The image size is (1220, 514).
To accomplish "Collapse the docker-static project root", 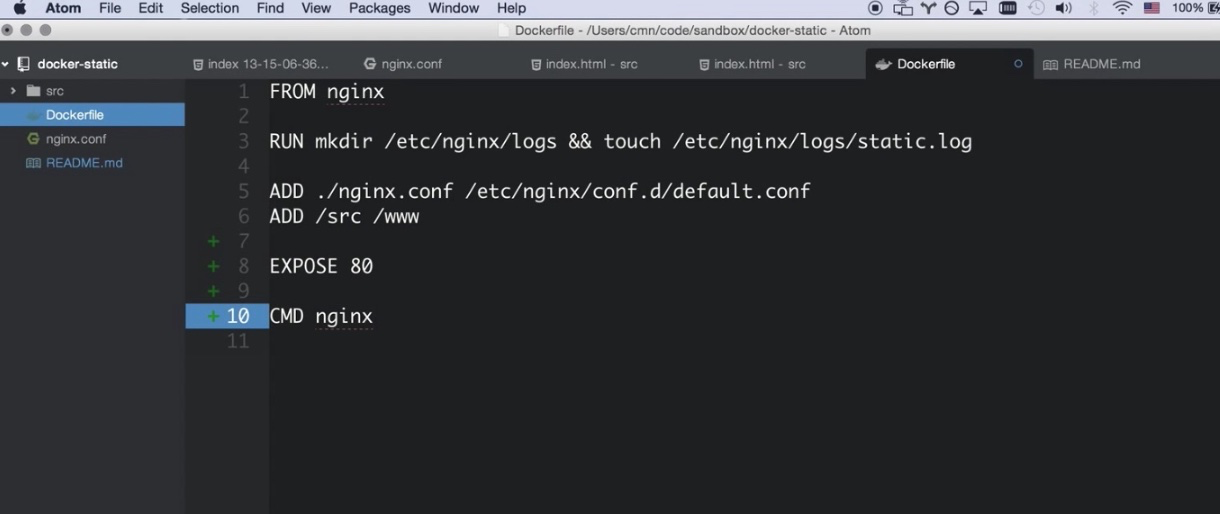I will coord(5,64).
